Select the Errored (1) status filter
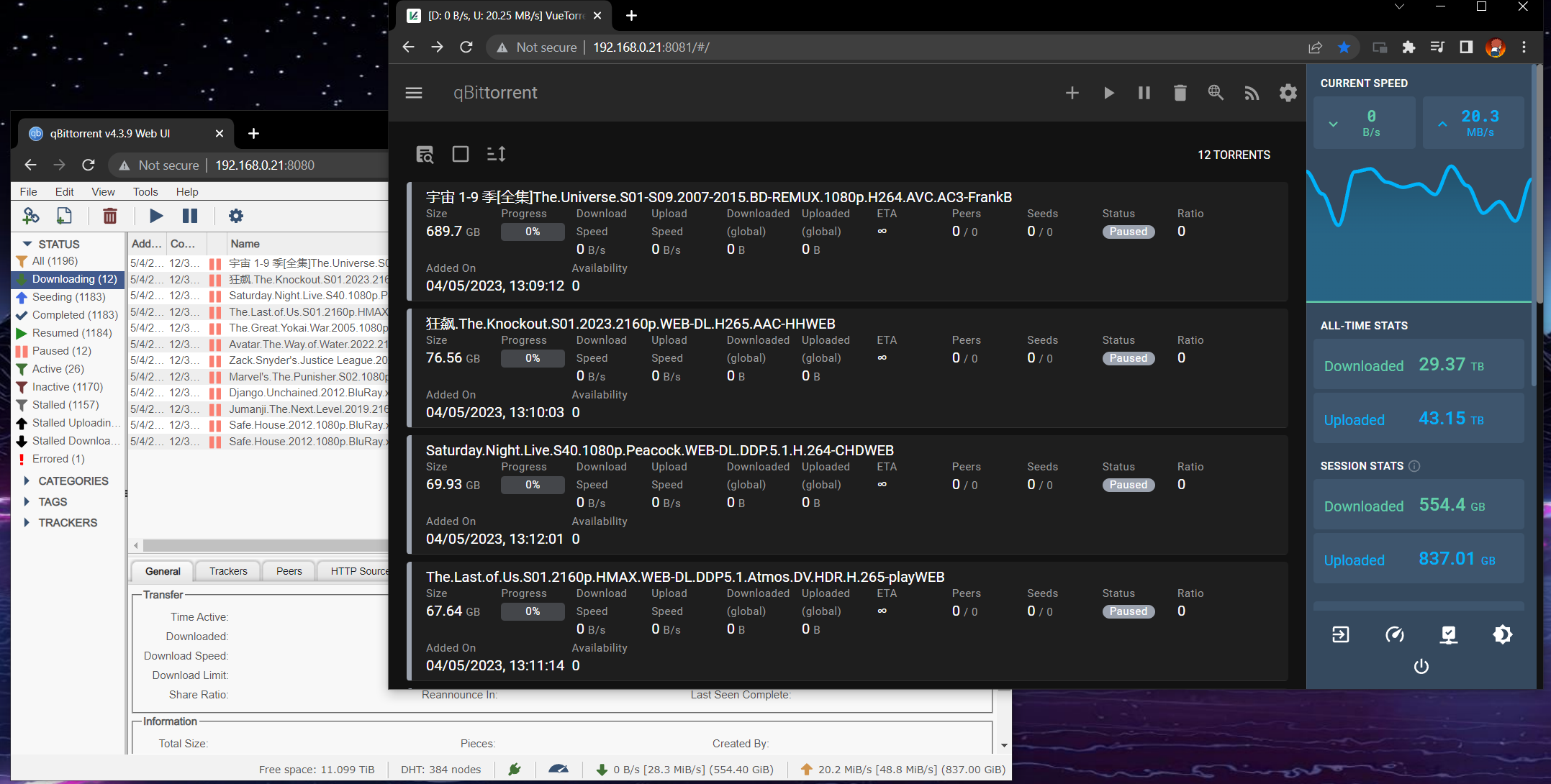The height and width of the screenshot is (784, 1551). coord(68,459)
